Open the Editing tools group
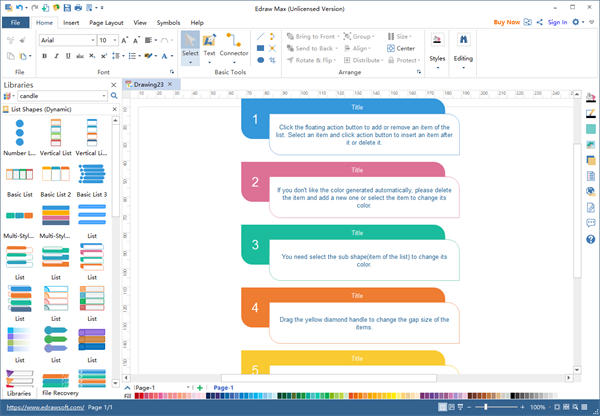Viewport: 600px width, 416px height. coord(463,46)
